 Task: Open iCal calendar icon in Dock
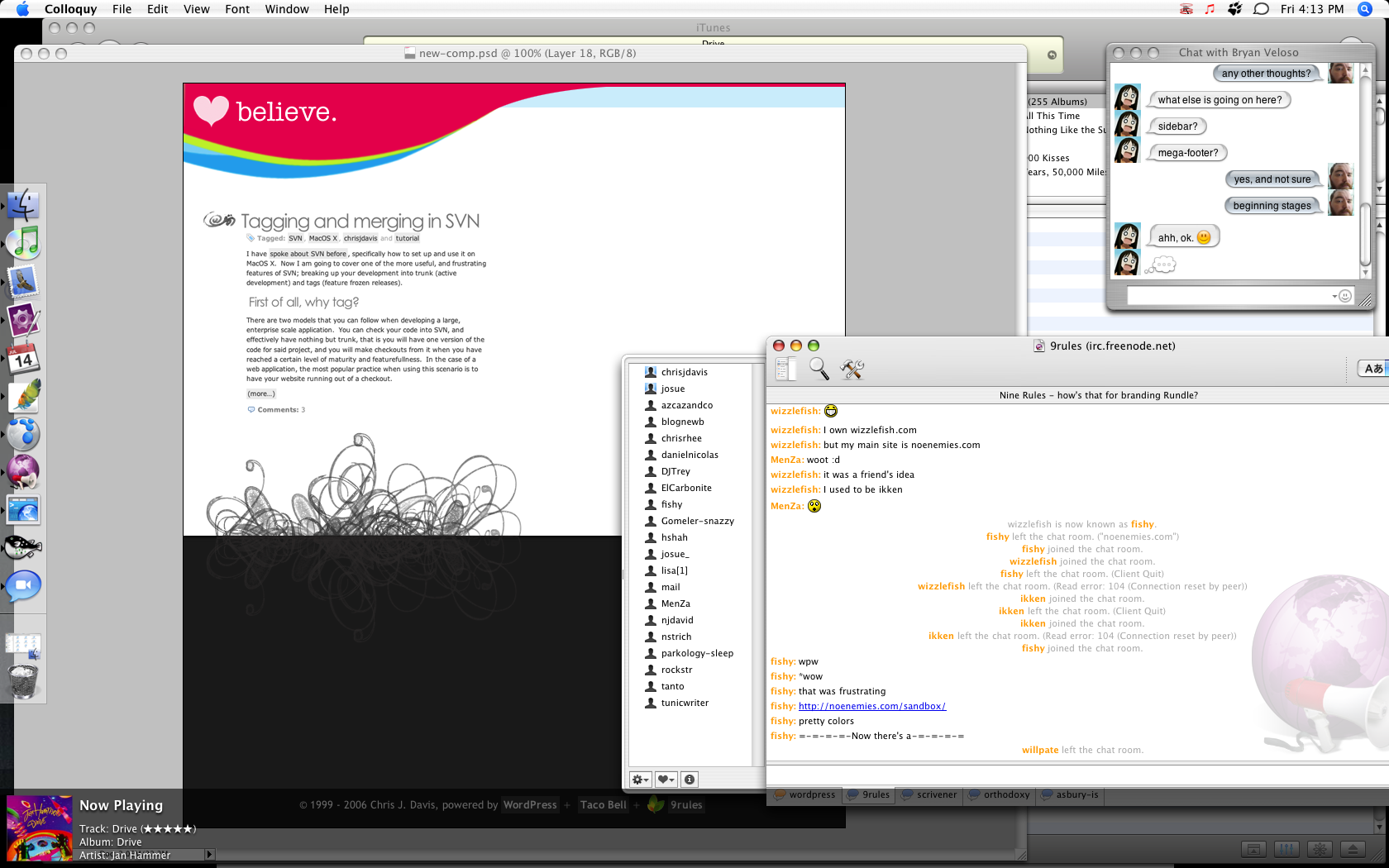[x=23, y=358]
